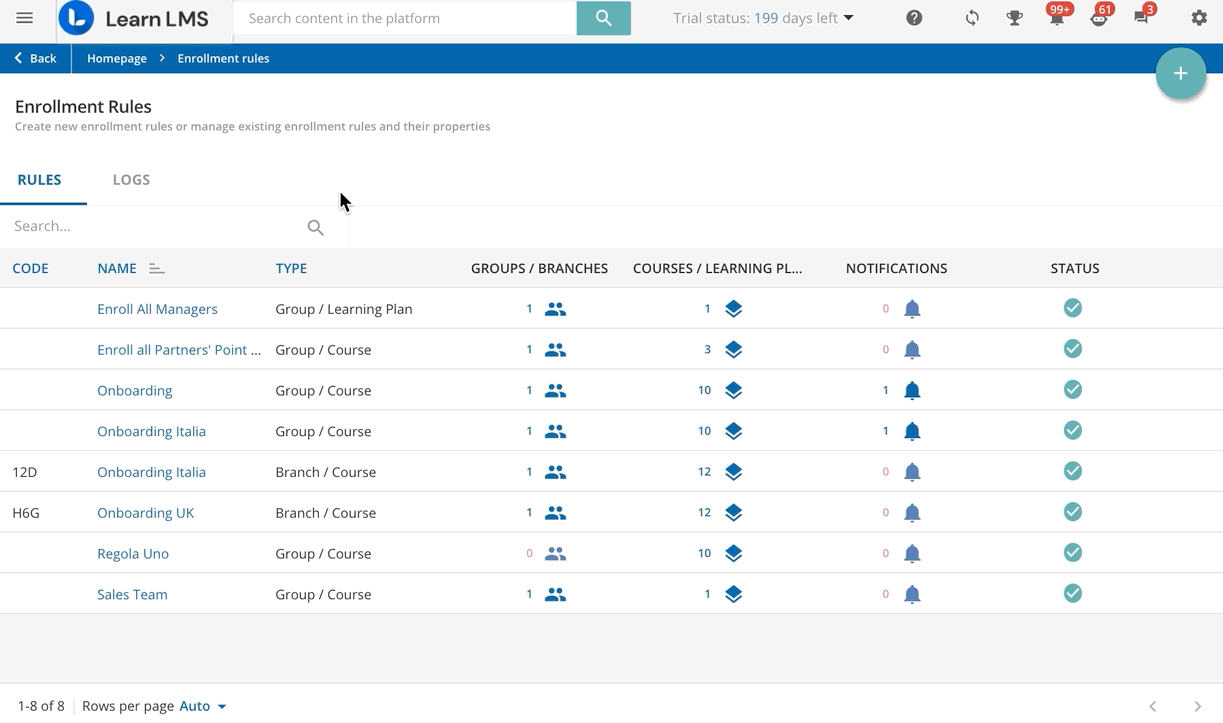The image size is (1223, 723).
Task: Open the Enroll all Partners' Point rule
Action: click(x=179, y=350)
